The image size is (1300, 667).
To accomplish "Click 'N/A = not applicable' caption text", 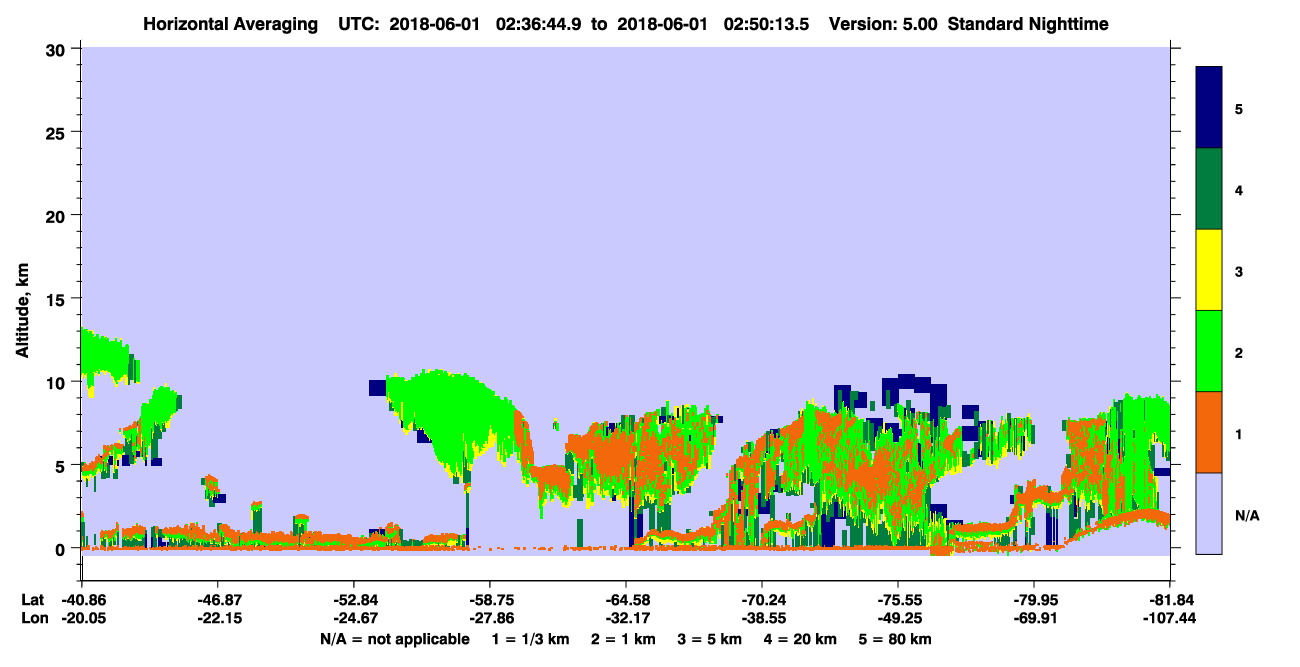I will [x=394, y=639].
